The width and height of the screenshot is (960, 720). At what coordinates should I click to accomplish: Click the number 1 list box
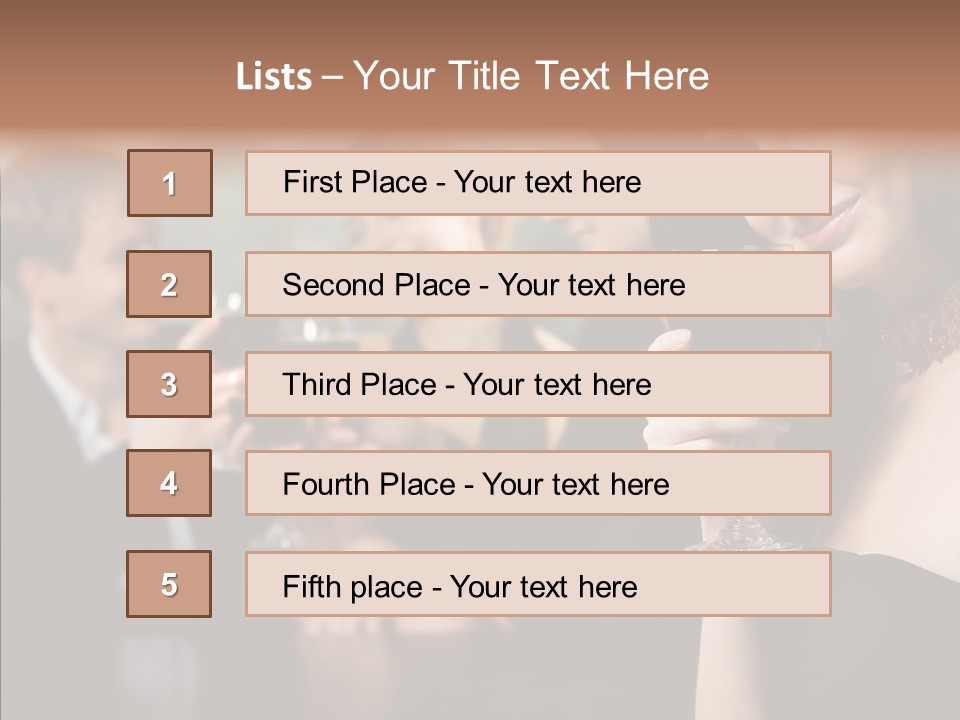pos(170,183)
